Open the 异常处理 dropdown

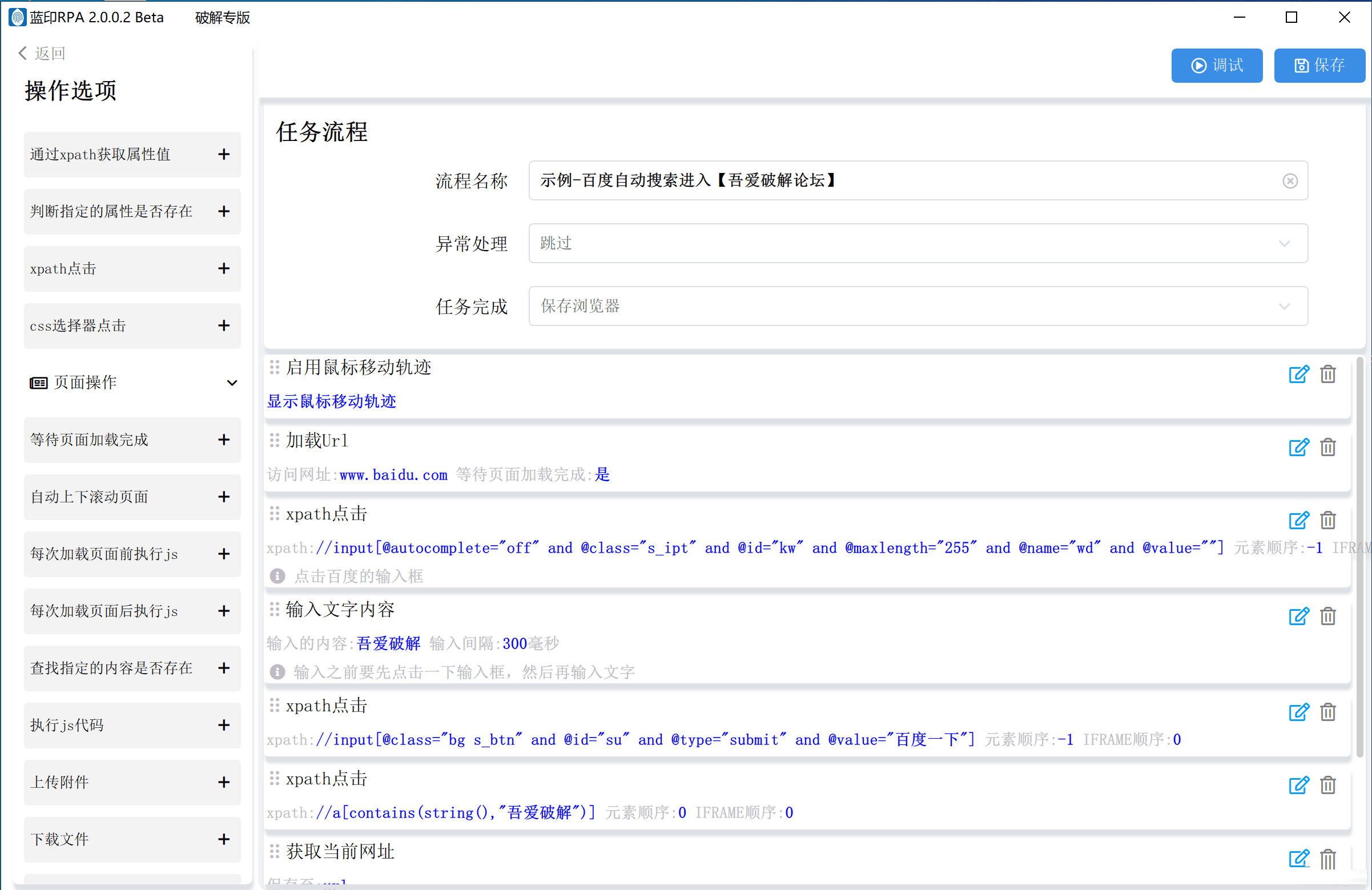[1284, 243]
